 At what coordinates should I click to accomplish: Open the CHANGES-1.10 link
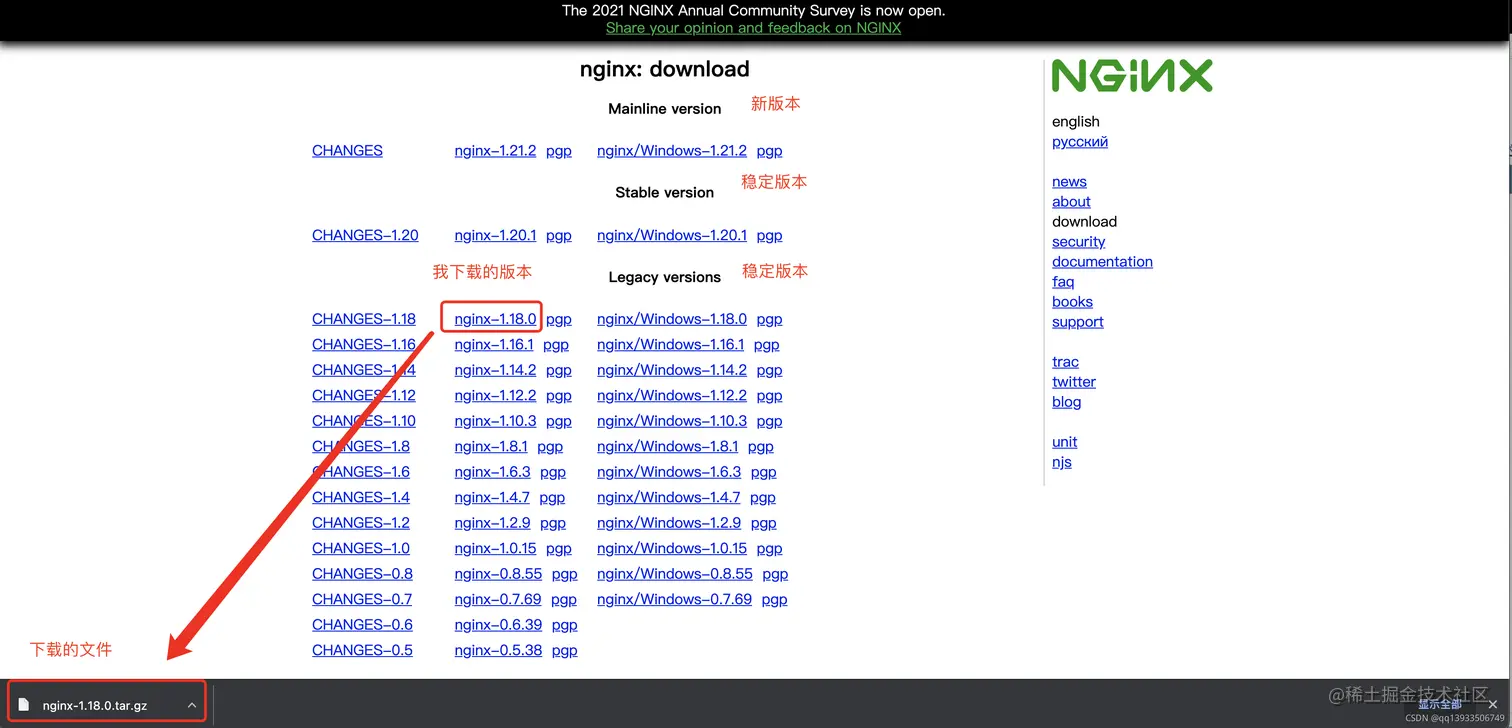coord(364,422)
